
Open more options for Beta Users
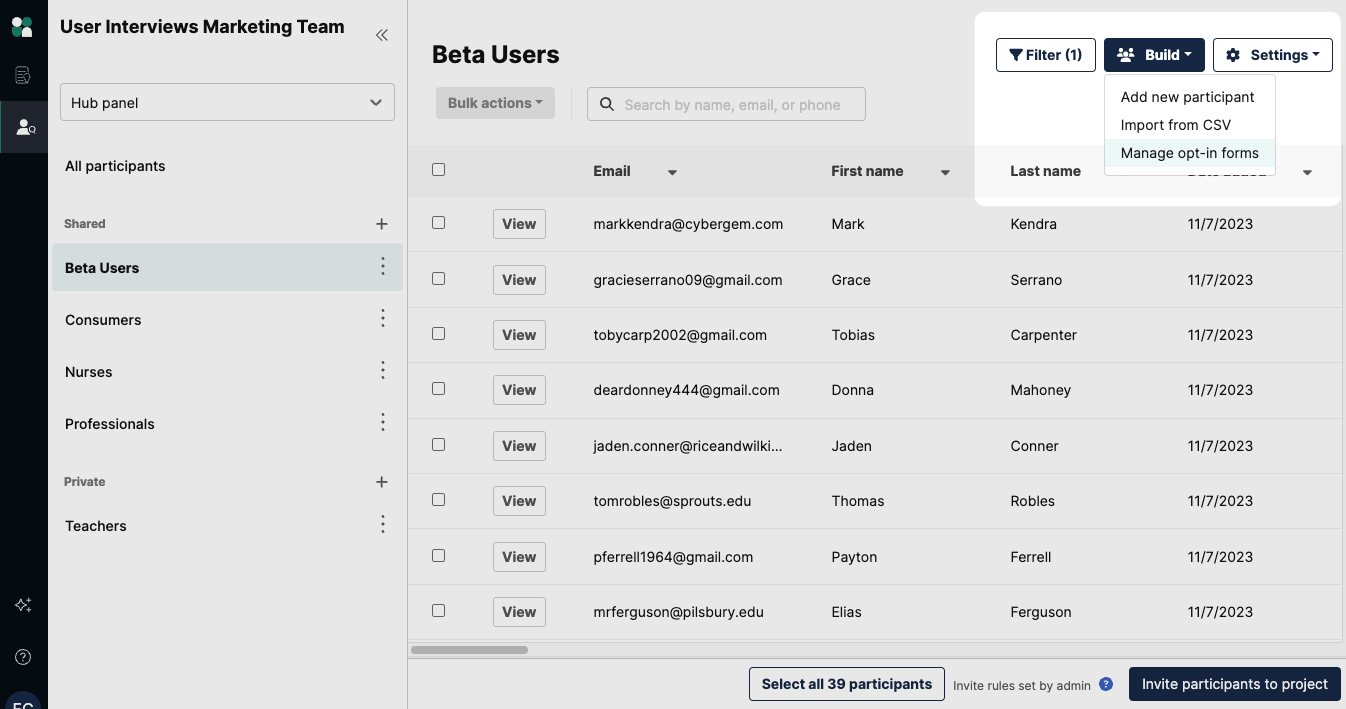point(382,266)
